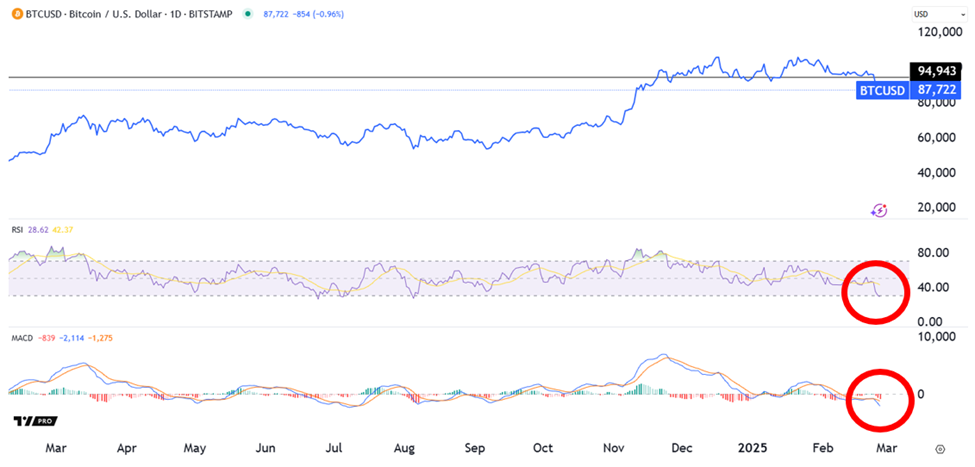The width and height of the screenshot is (975, 467).
Task: Open chart settings gear on time axis
Action: pos(940,450)
